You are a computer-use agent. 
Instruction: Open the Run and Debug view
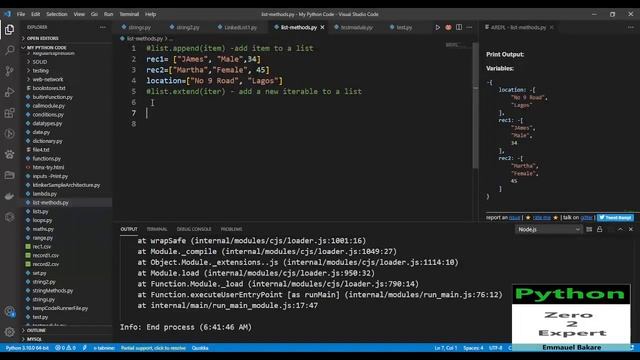[9, 92]
